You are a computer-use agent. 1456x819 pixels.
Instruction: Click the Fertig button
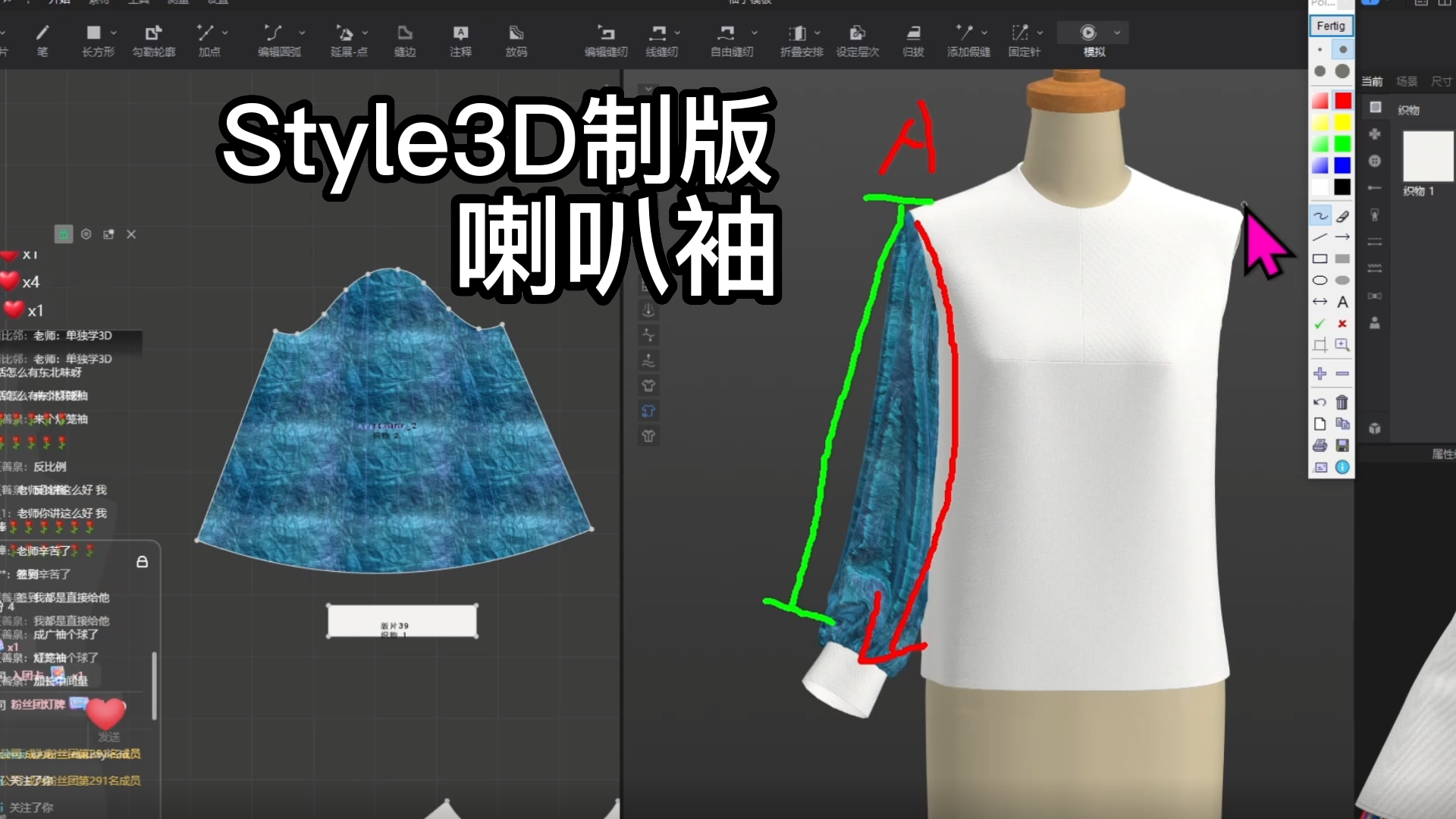[x=1331, y=26]
